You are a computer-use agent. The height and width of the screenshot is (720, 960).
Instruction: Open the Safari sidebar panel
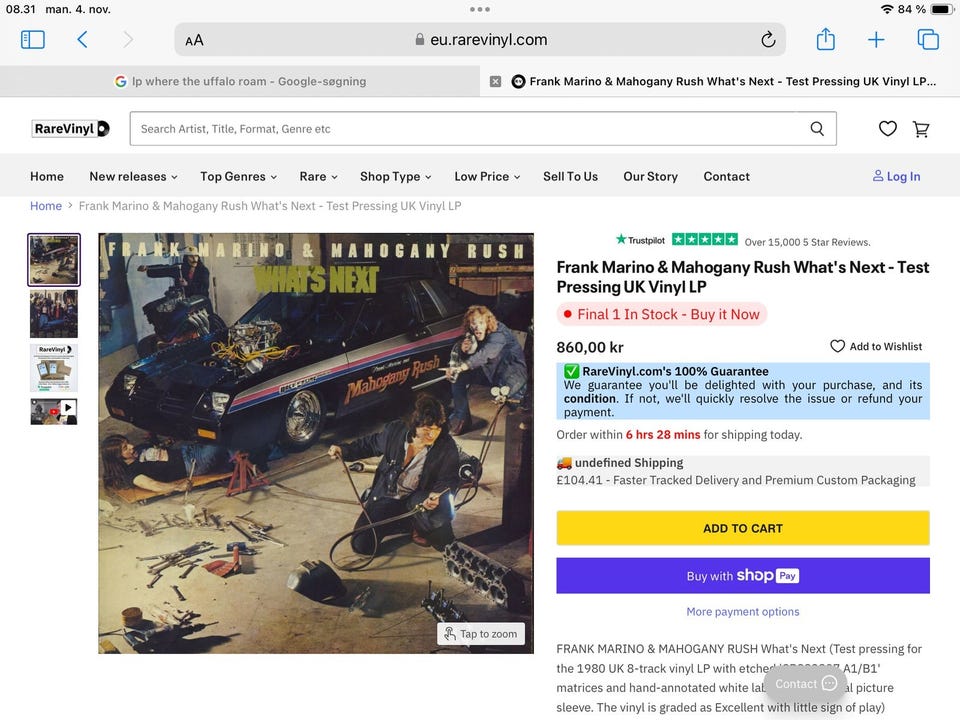32,40
